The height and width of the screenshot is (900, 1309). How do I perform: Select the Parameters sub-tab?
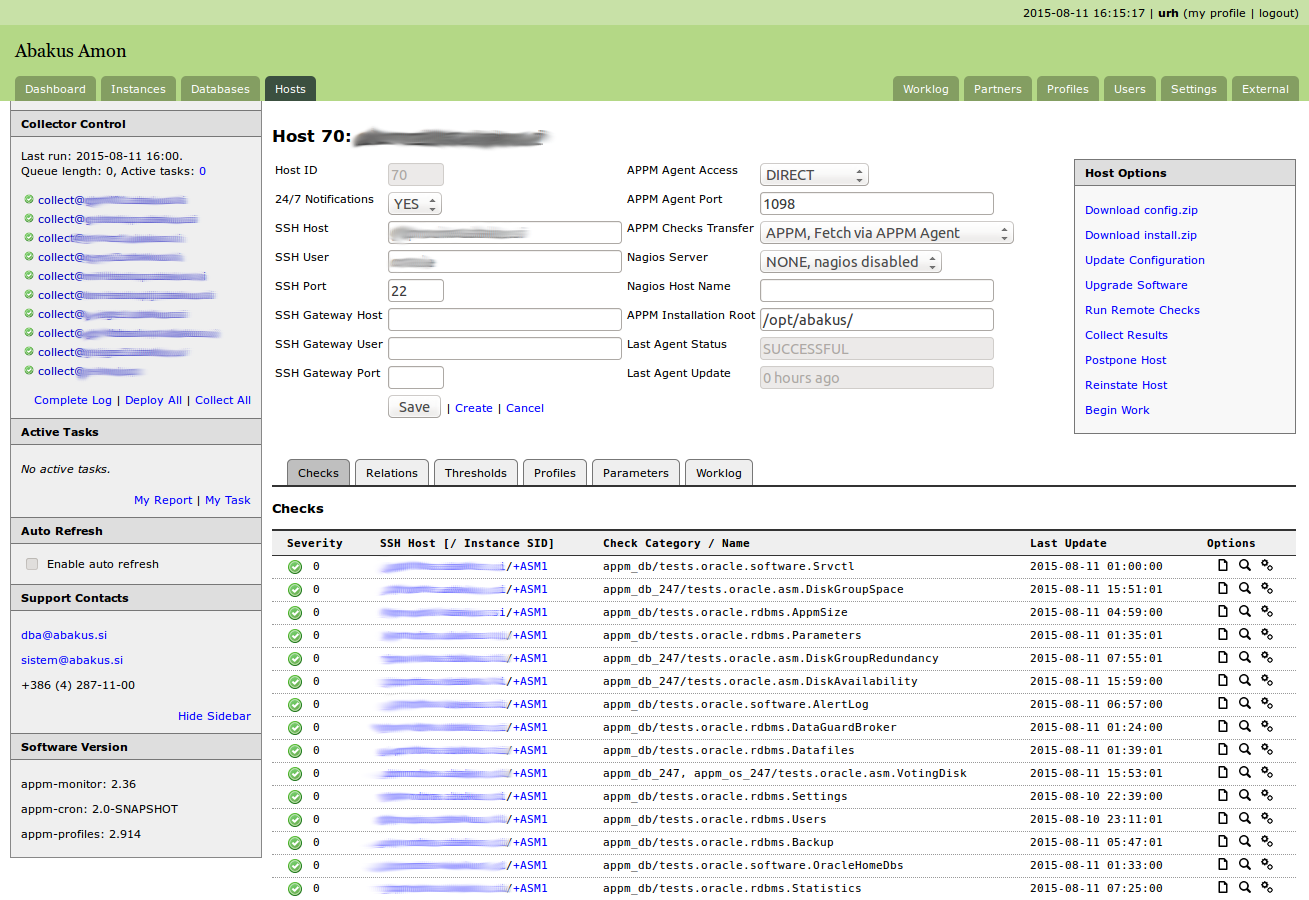636,473
